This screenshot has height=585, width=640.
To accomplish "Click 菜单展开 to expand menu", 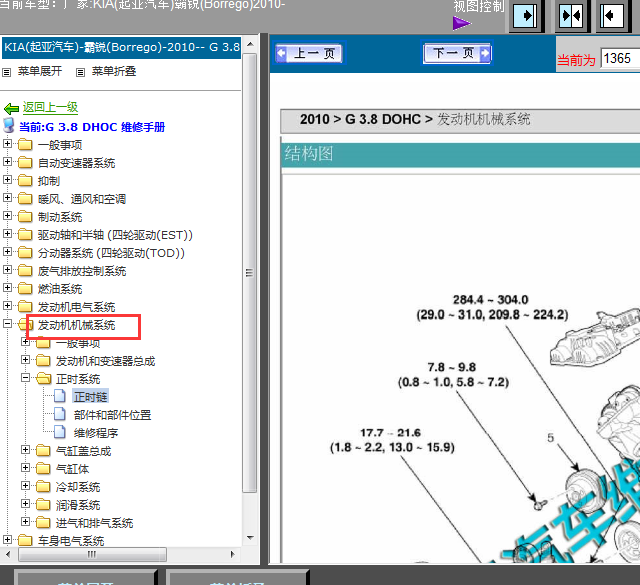I will 40,71.
